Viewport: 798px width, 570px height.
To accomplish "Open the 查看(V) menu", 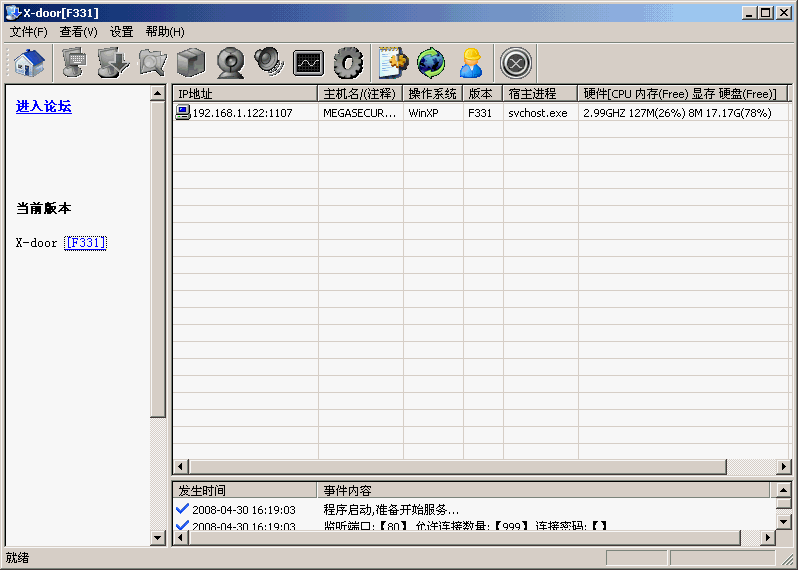I will tap(78, 32).
